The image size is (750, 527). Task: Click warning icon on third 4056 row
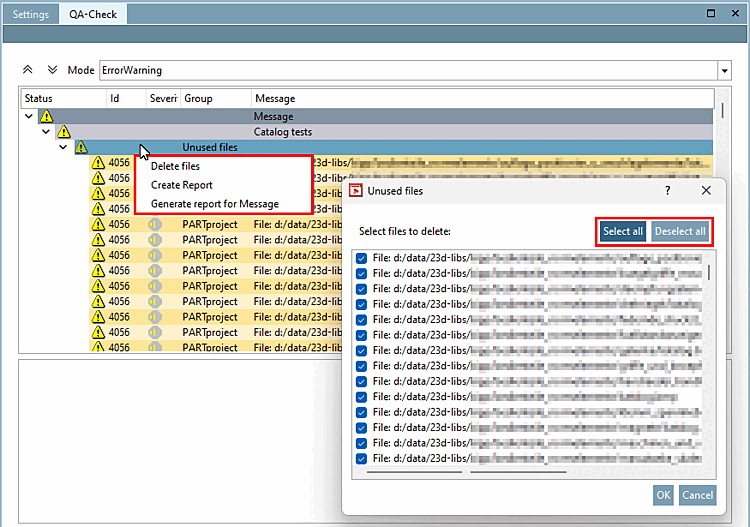(x=98, y=193)
